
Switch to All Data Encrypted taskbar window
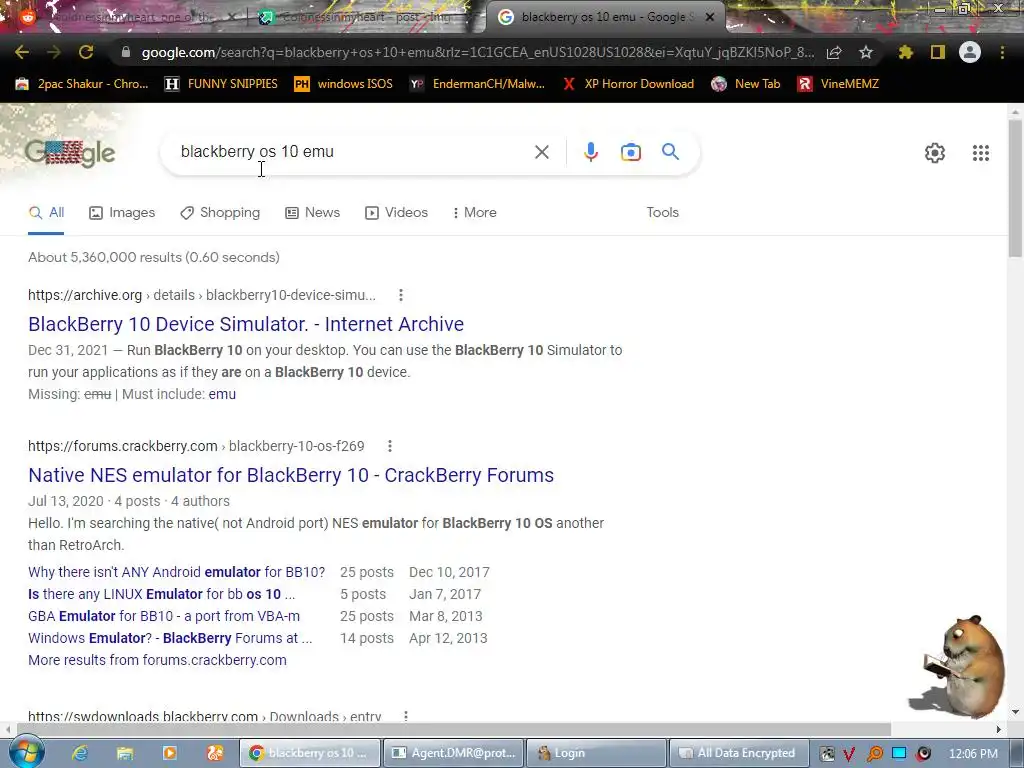pyautogui.click(x=739, y=753)
